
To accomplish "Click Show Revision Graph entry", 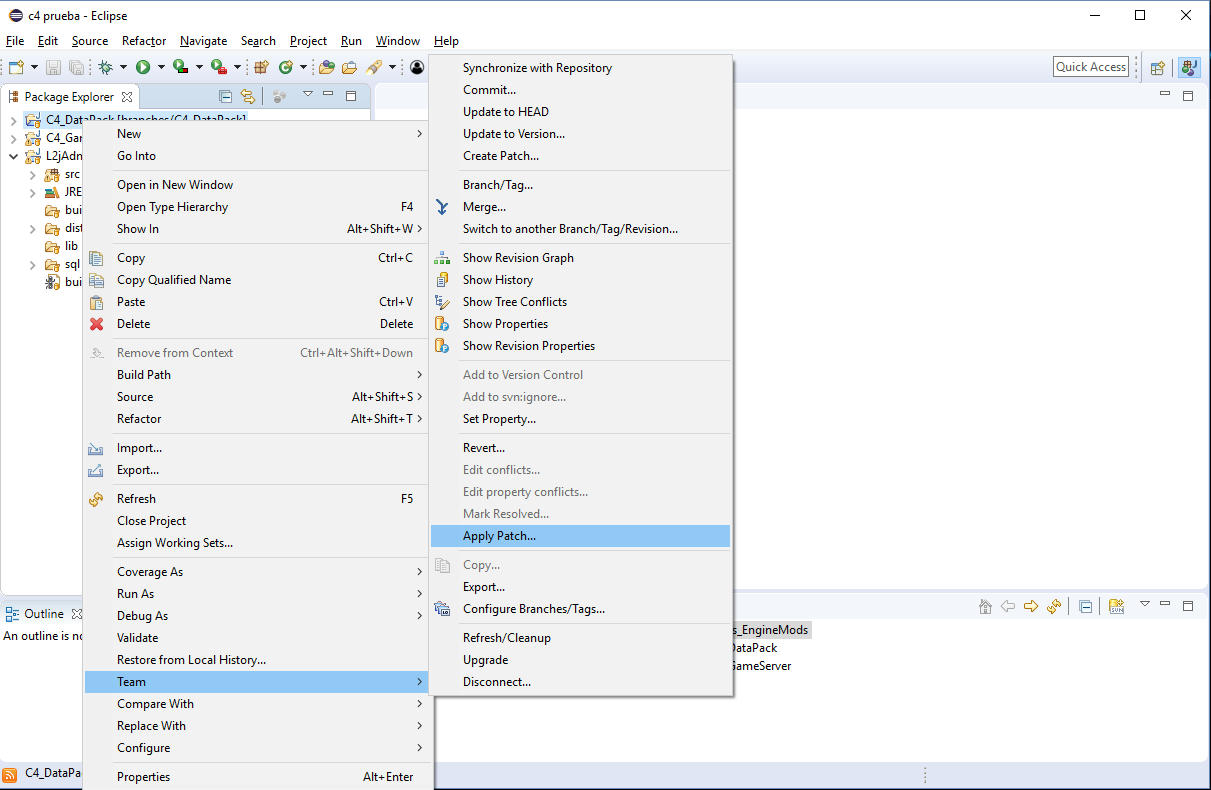I will [580, 258].
